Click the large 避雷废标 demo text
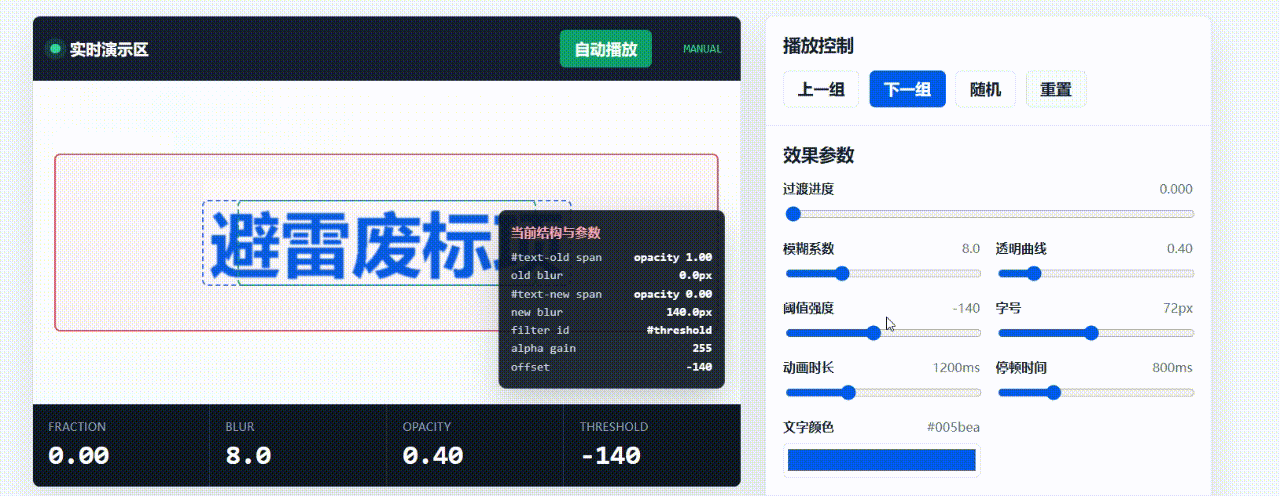 (387, 244)
